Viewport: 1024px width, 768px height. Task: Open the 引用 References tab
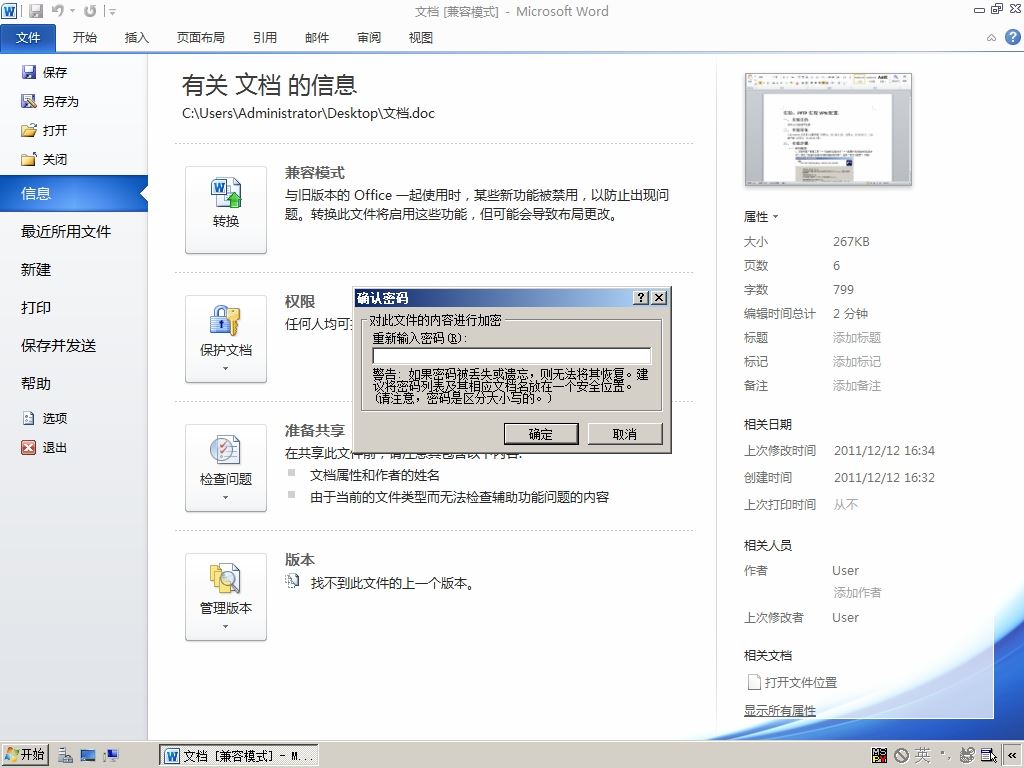(265, 38)
